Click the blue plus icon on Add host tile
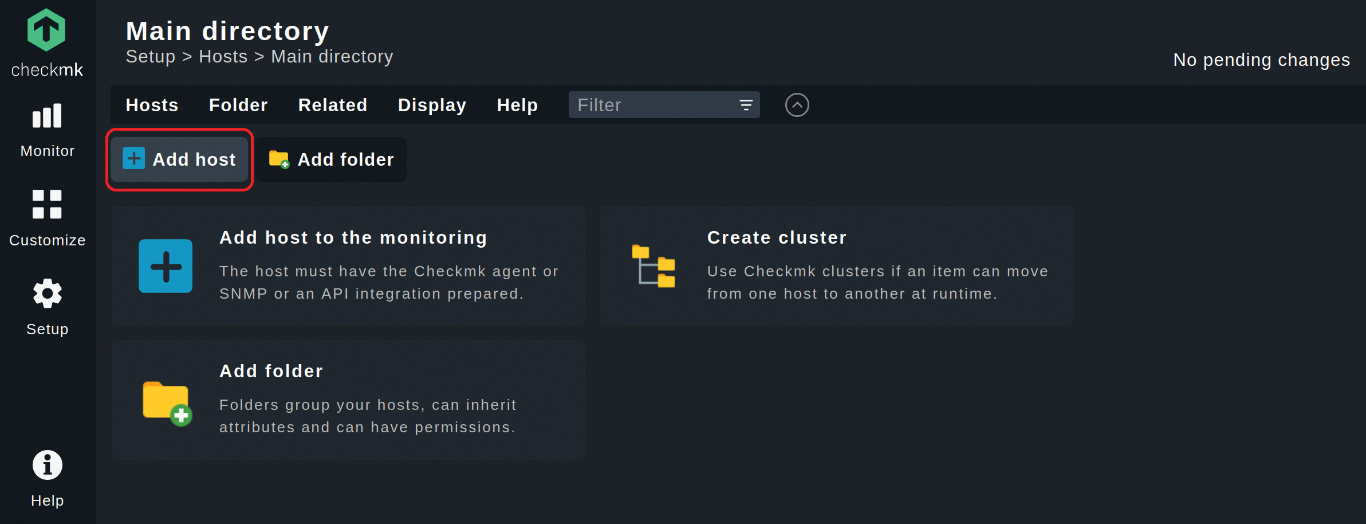 166,266
